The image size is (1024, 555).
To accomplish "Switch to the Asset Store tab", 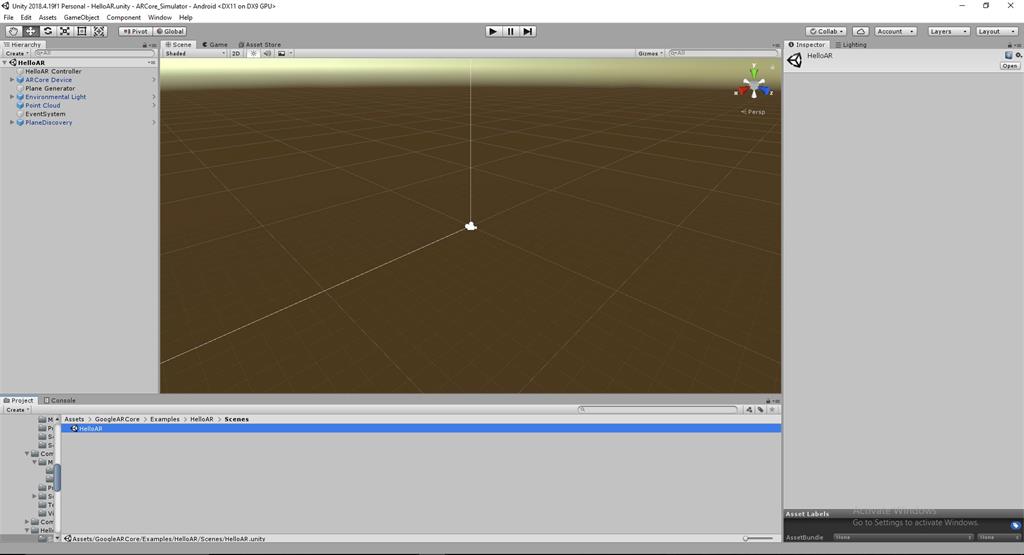I will [x=260, y=45].
